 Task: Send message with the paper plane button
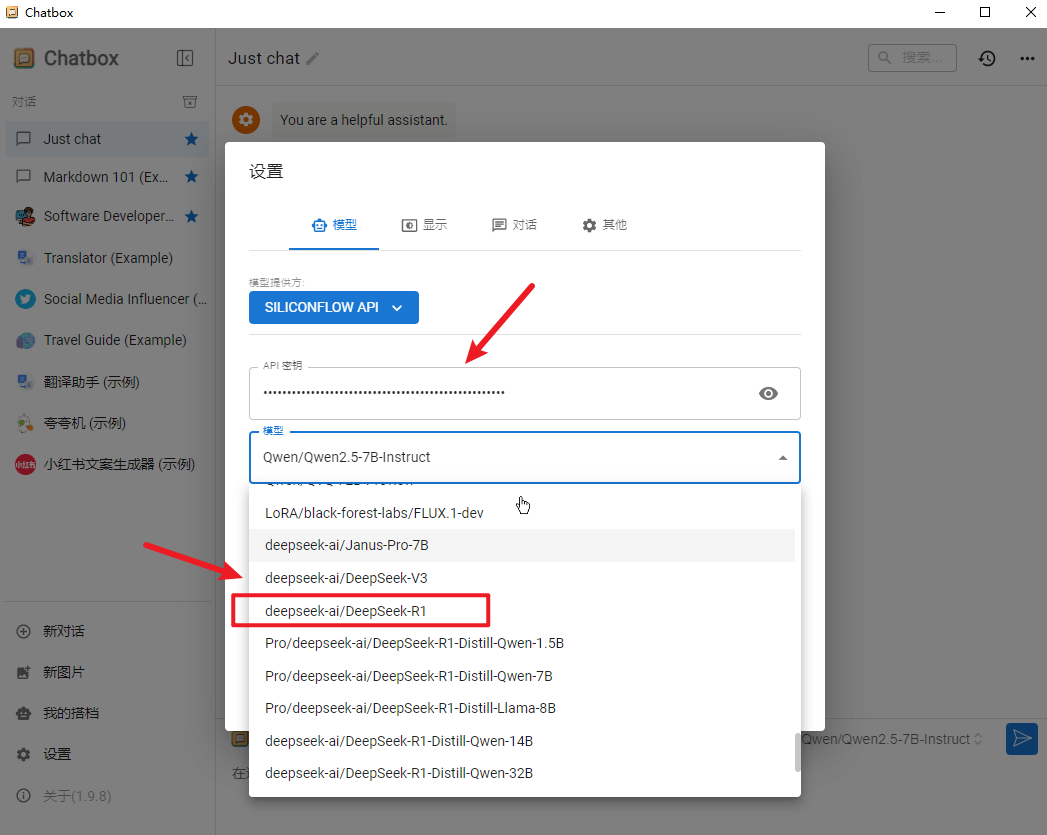click(x=1022, y=739)
